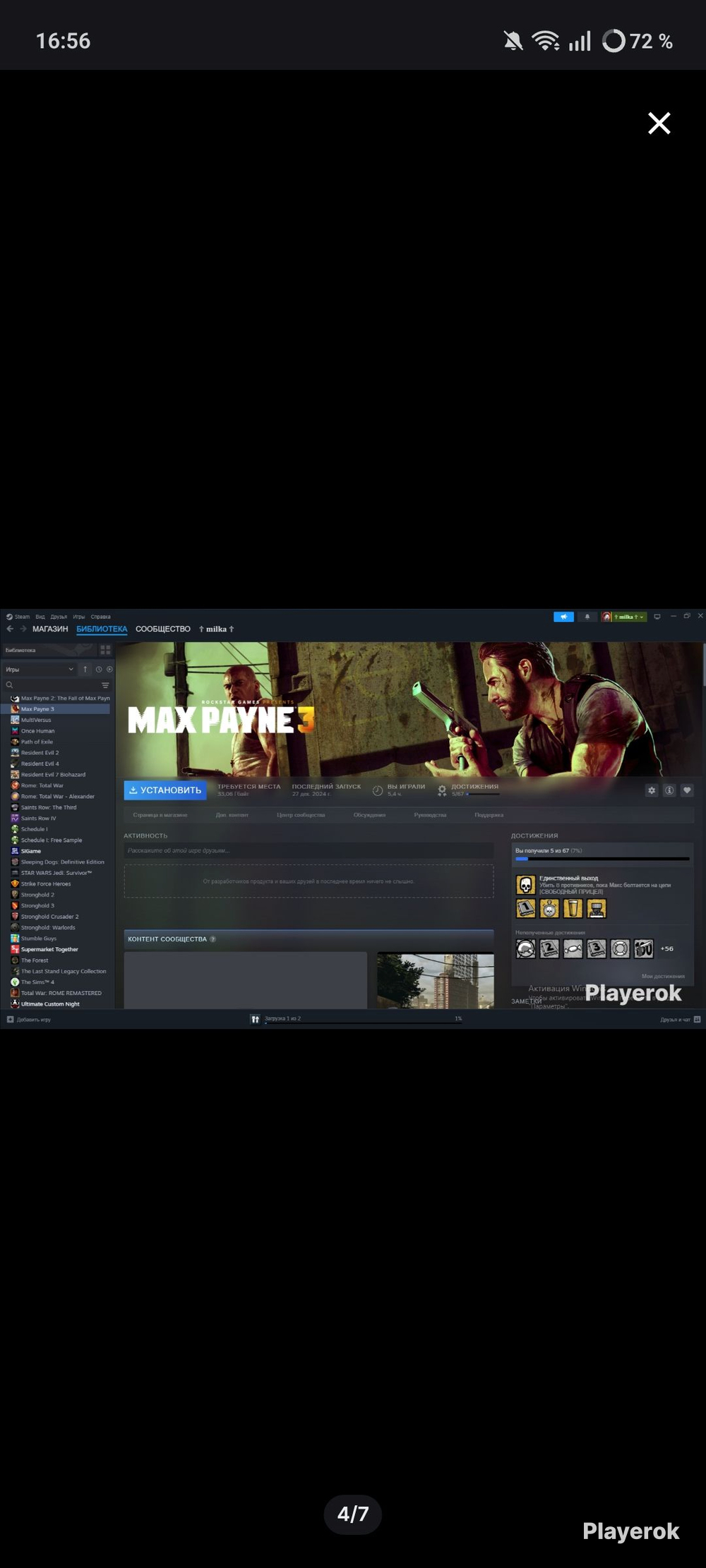This screenshot has height=1568, width=706.
Task: Open the Вид menu
Action: click(40, 617)
